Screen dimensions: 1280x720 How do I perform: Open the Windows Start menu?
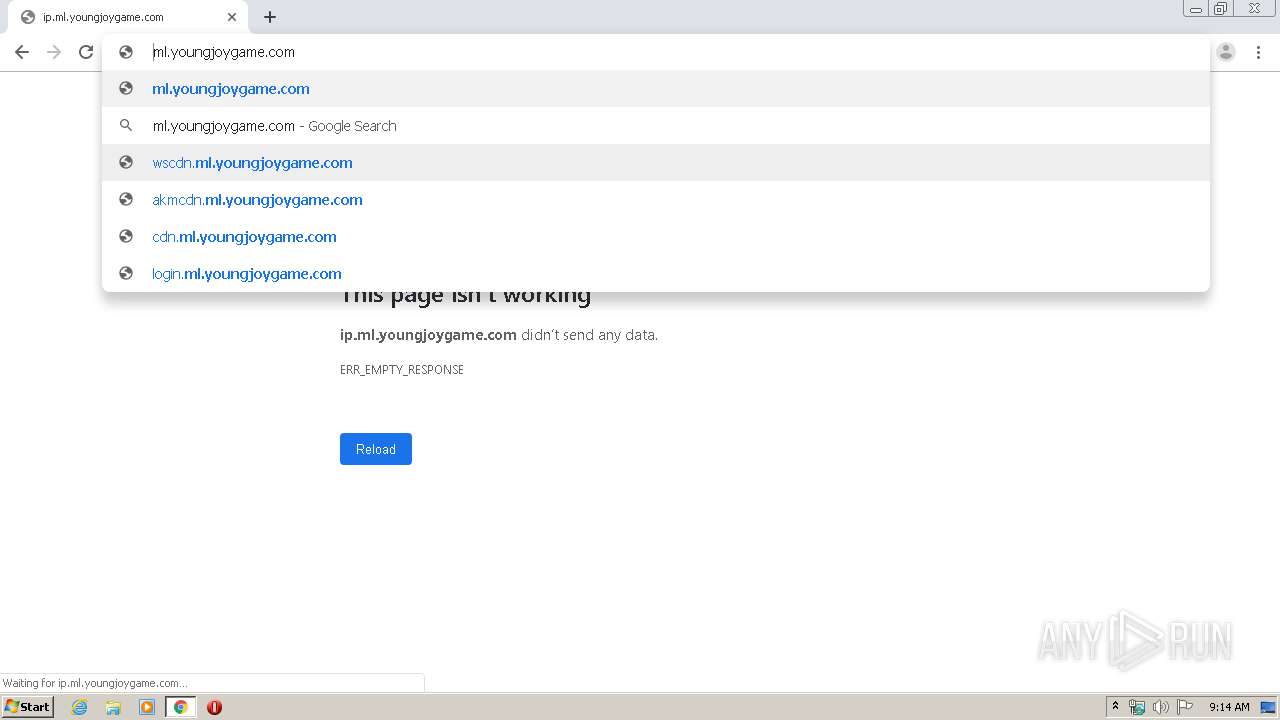(x=27, y=706)
